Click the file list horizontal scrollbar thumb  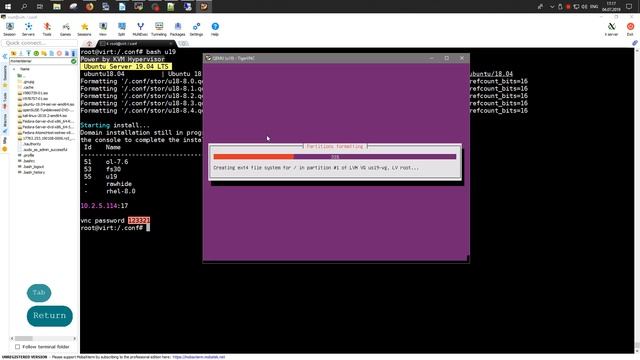tap(24, 338)
